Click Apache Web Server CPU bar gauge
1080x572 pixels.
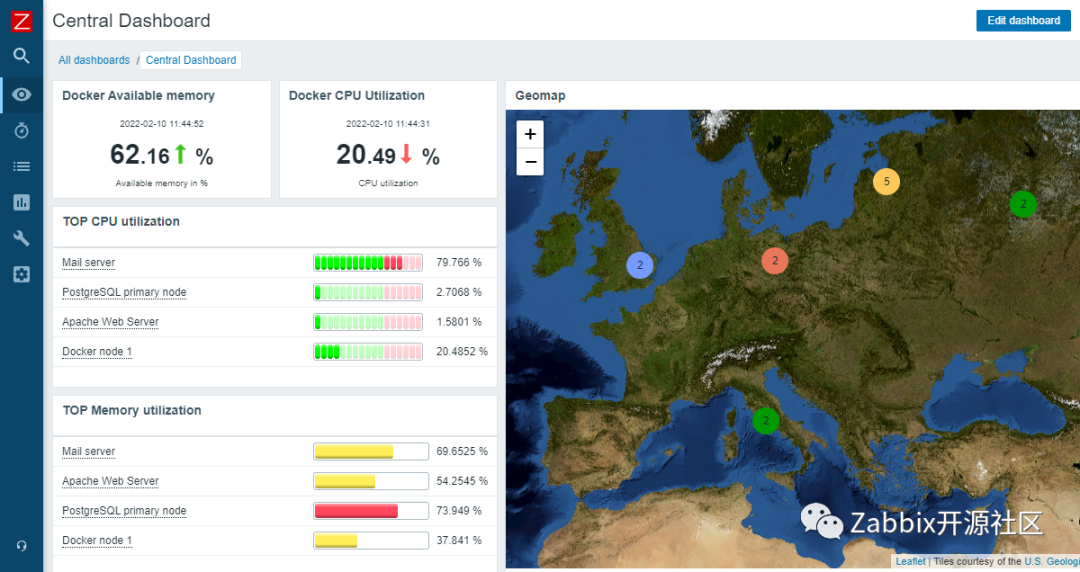click(x=368, y=322)
